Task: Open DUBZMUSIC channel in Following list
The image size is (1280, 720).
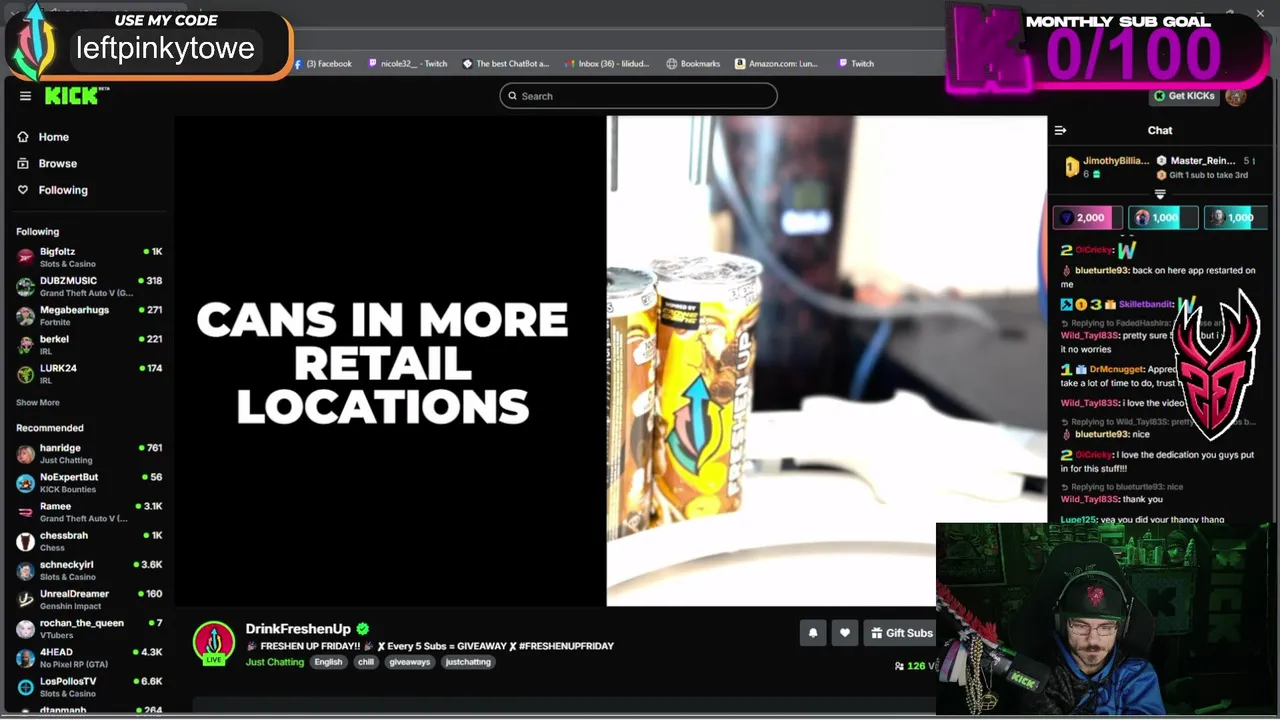Action: coord(89,286)
